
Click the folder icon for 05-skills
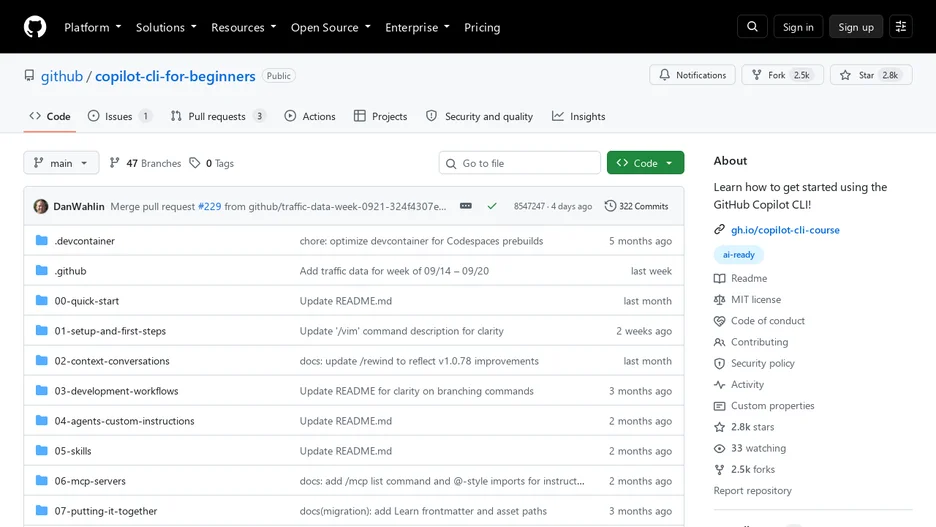tap(41, 451)
